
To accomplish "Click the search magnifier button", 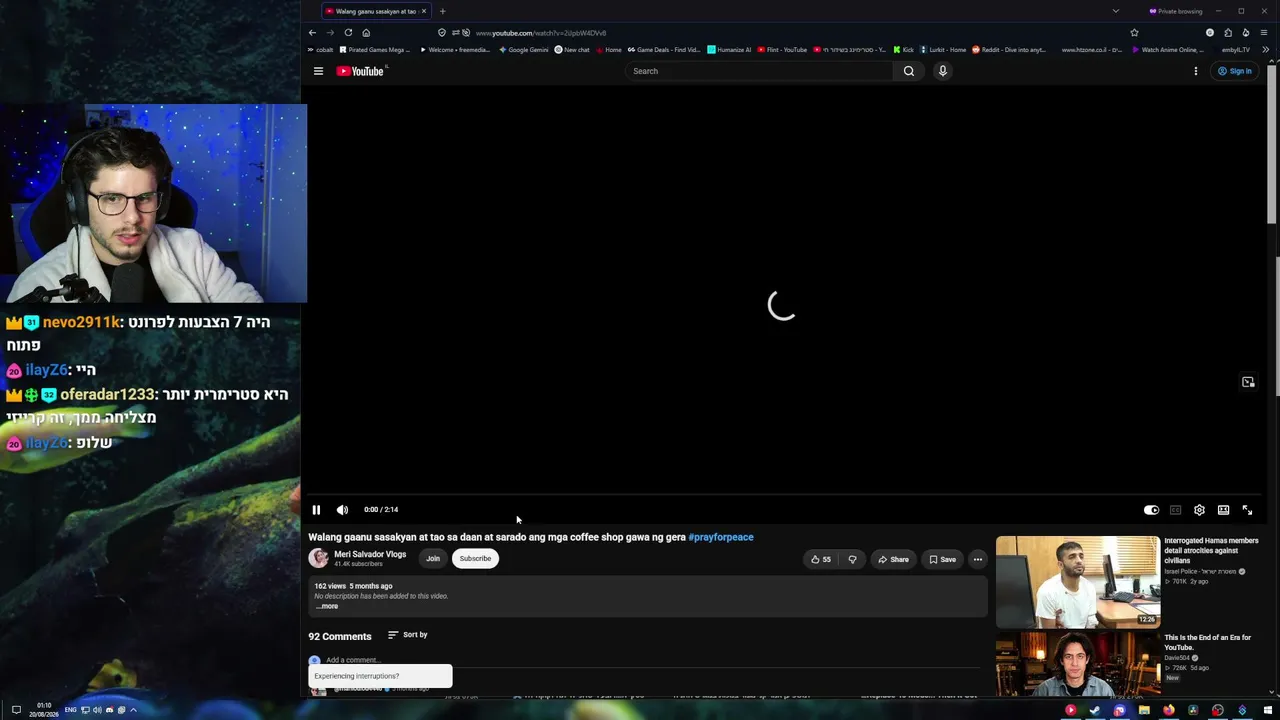I will (908, 71).
